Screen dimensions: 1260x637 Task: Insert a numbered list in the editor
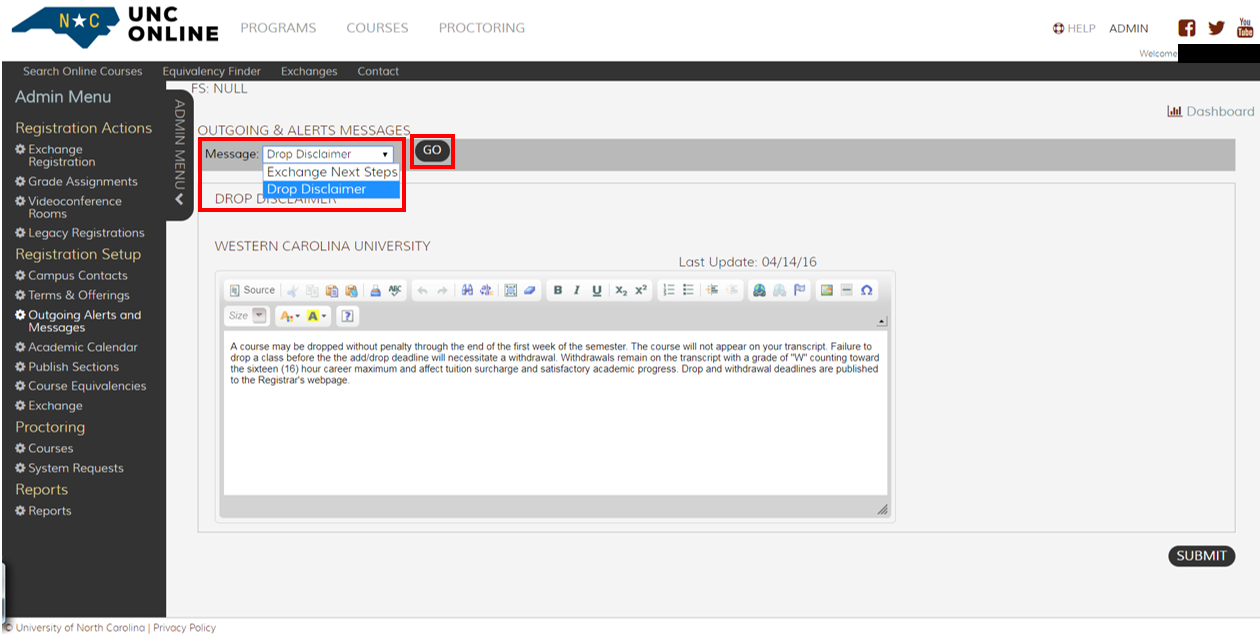[669, 290]
